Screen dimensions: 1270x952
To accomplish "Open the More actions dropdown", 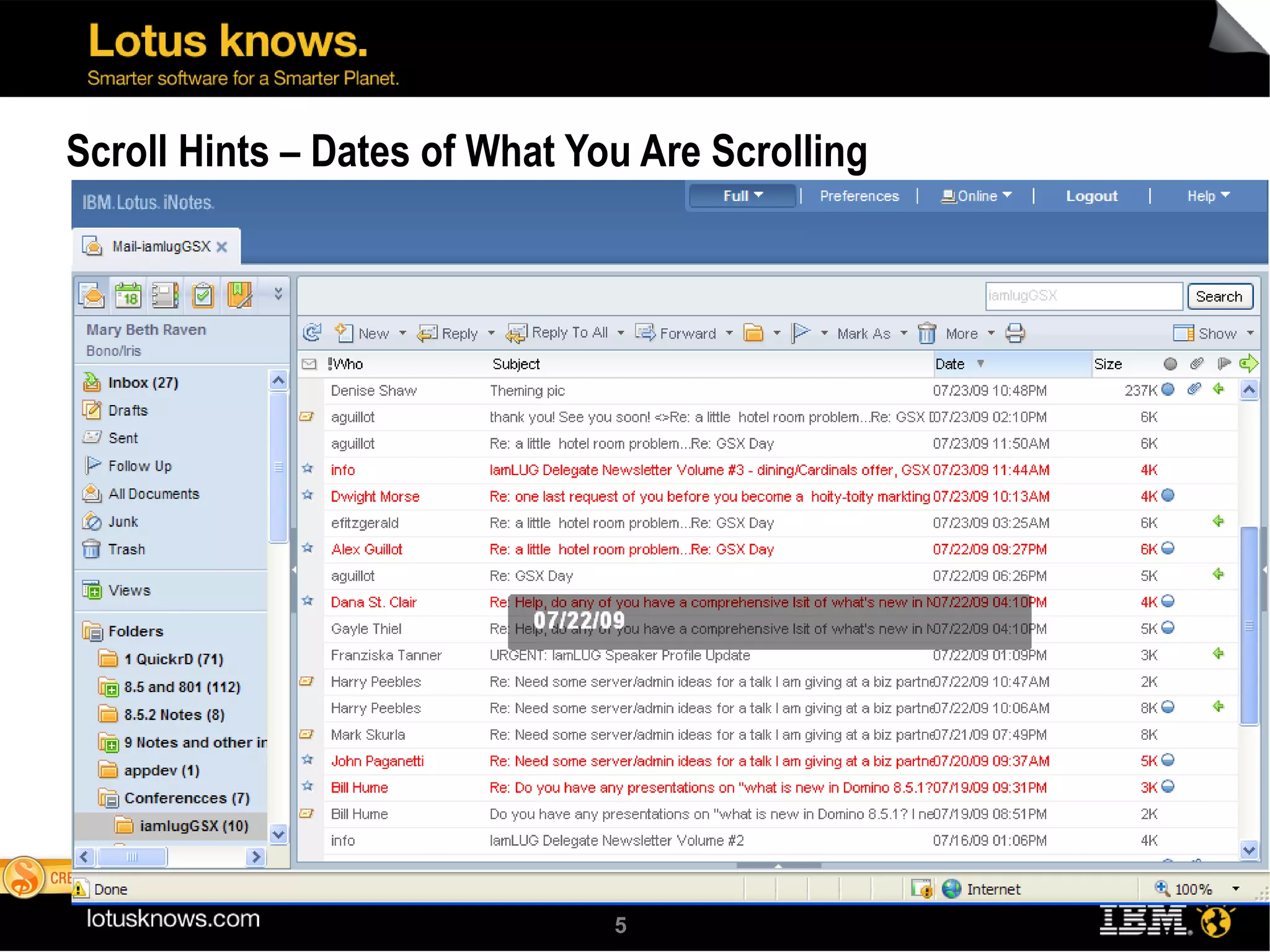I will (970, 334).
